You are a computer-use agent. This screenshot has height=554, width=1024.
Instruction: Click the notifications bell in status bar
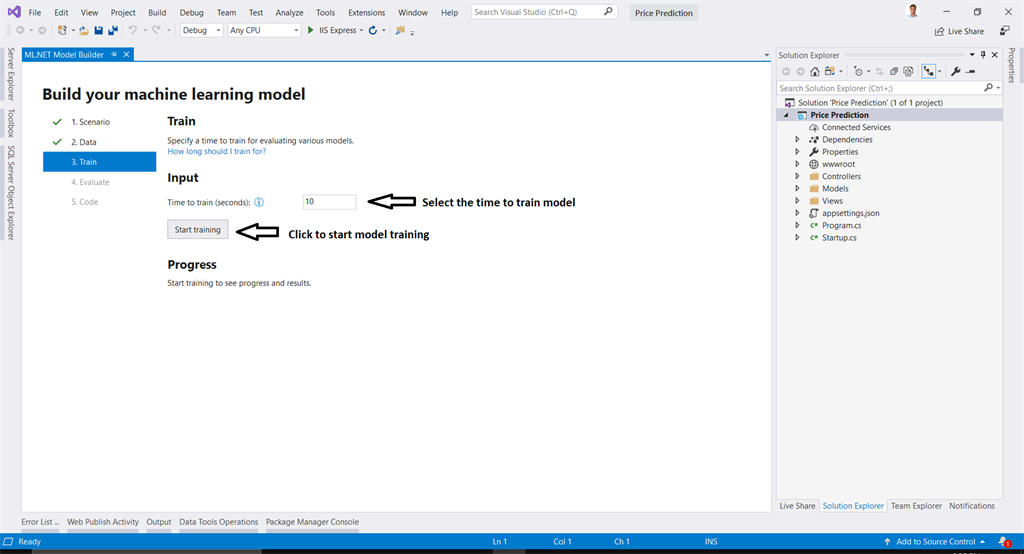(x=1004, y=542)
